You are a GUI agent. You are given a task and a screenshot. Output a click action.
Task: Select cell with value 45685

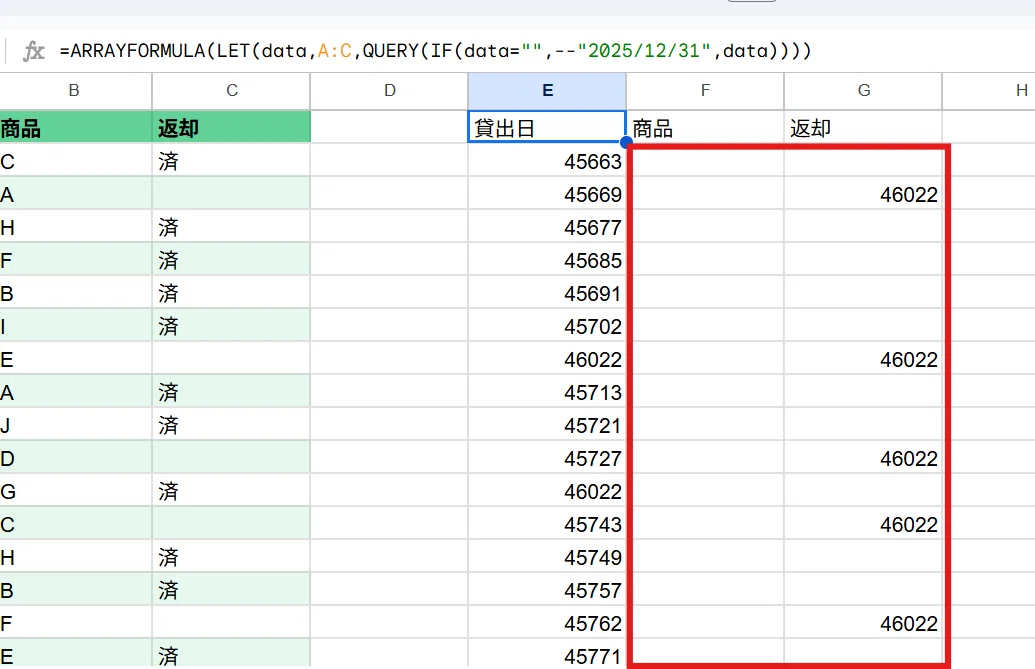547,260
